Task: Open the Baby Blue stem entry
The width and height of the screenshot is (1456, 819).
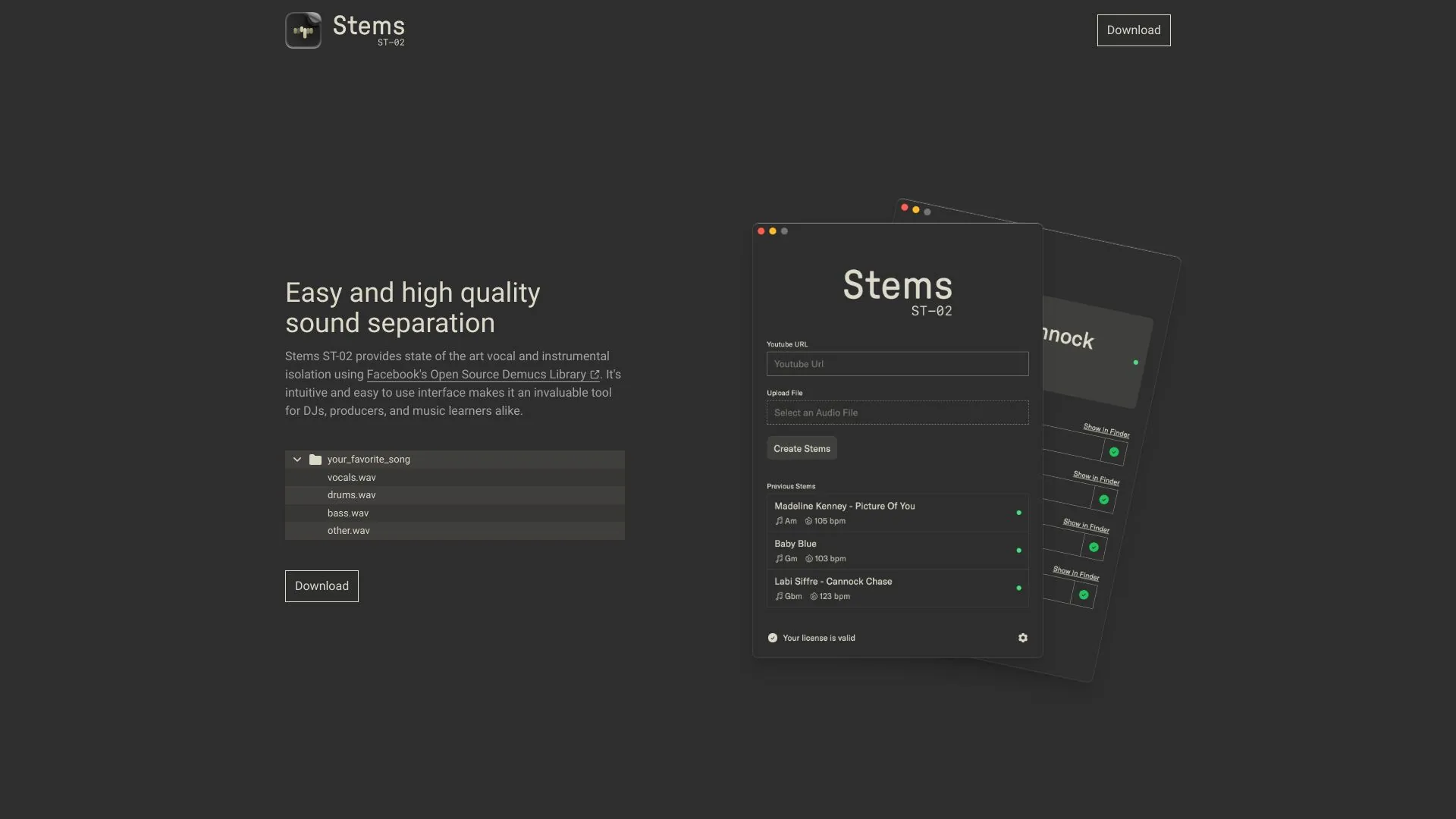Action: (x=898, y=551)
